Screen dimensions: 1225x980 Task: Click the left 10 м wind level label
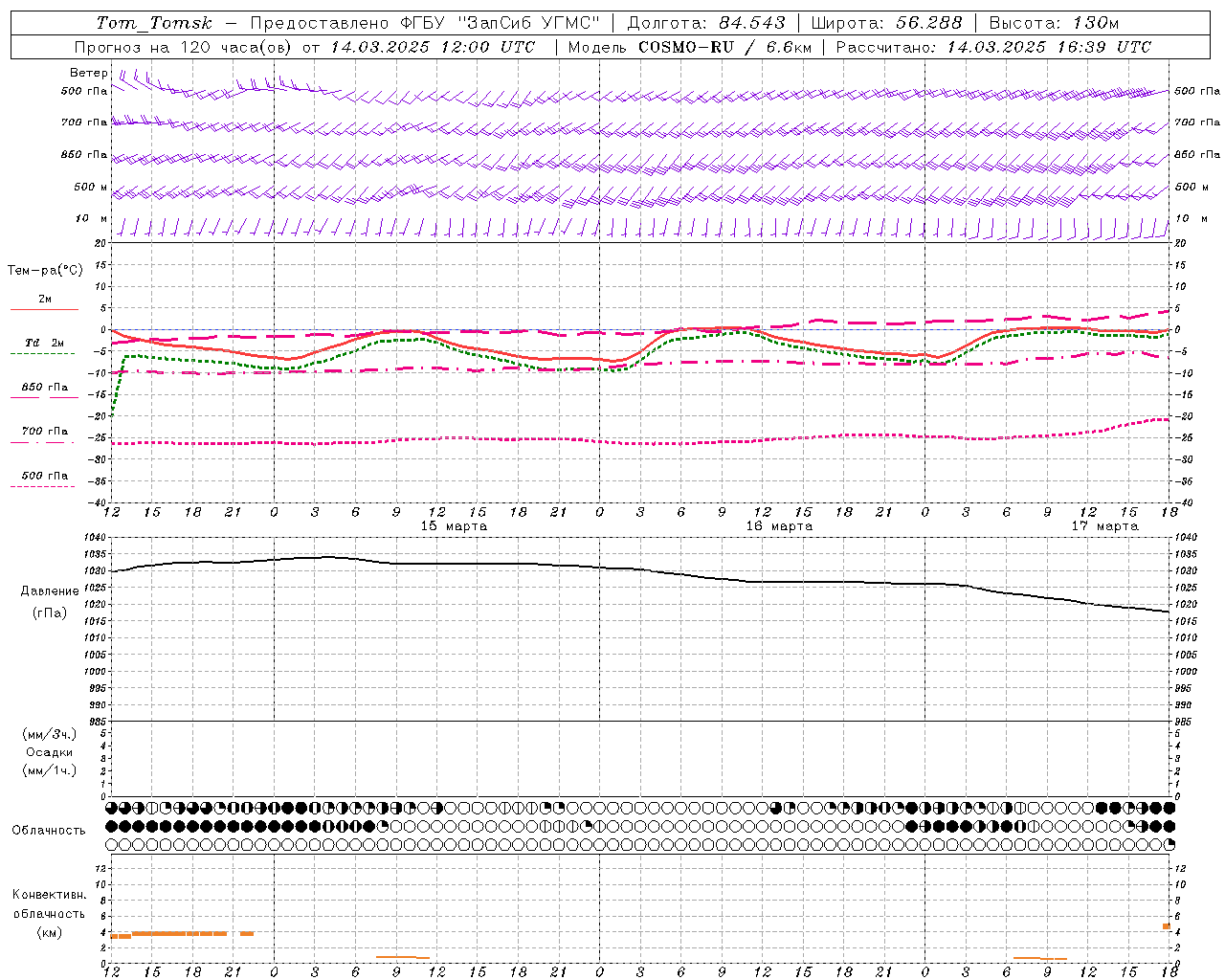coord(92,218)
